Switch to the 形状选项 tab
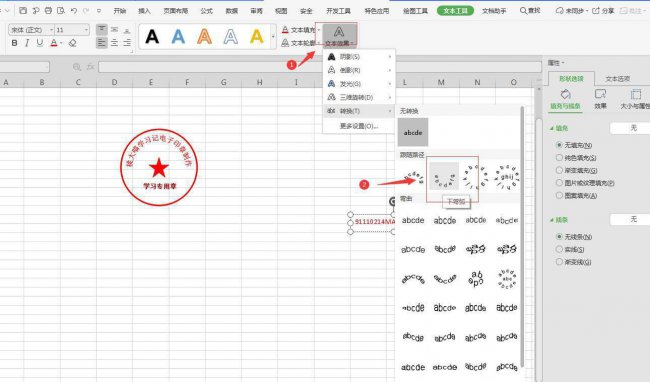Image resolution: width=650 pixels, height=382 pixels. coord(571,79)
